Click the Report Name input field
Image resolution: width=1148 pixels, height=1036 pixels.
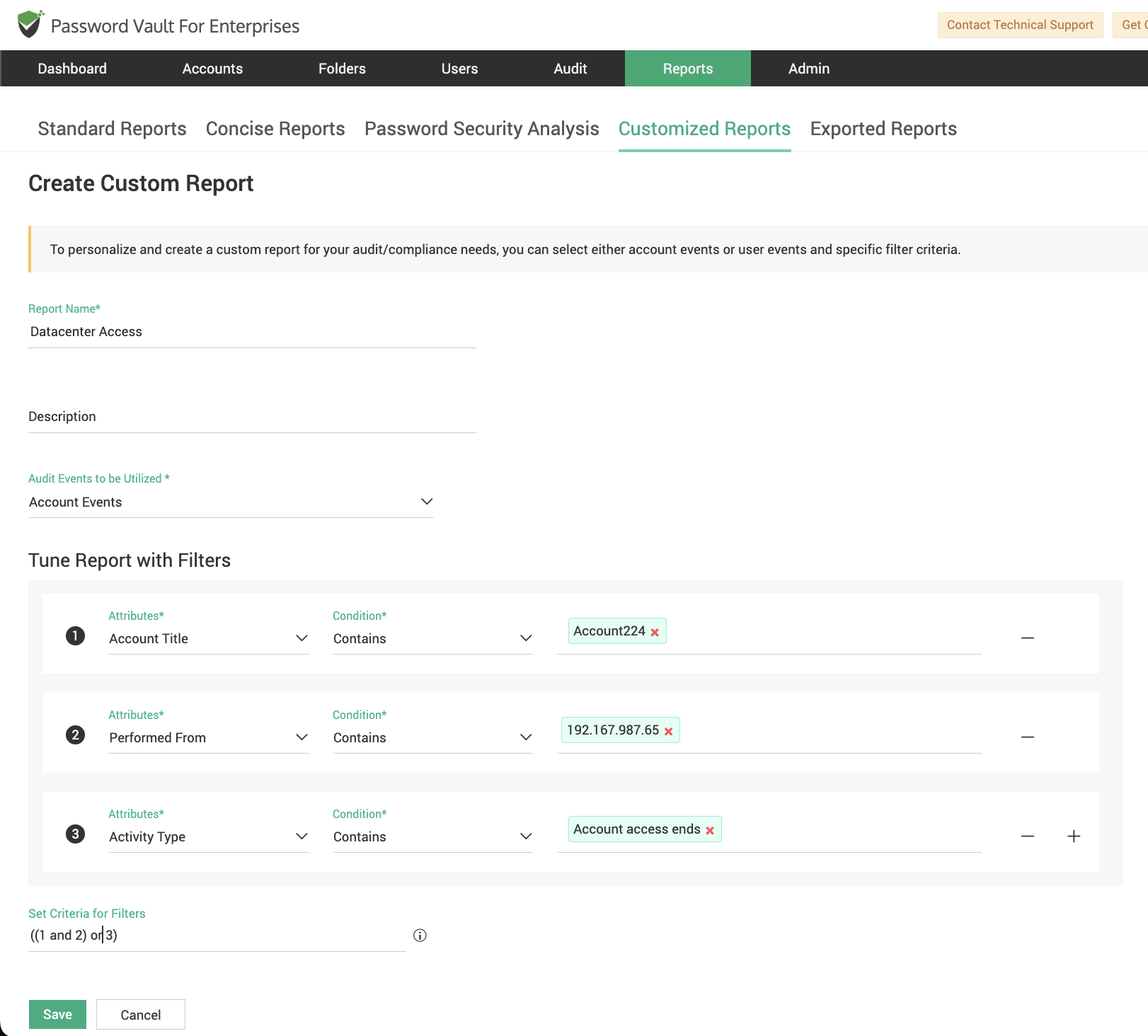click(252, 332)
